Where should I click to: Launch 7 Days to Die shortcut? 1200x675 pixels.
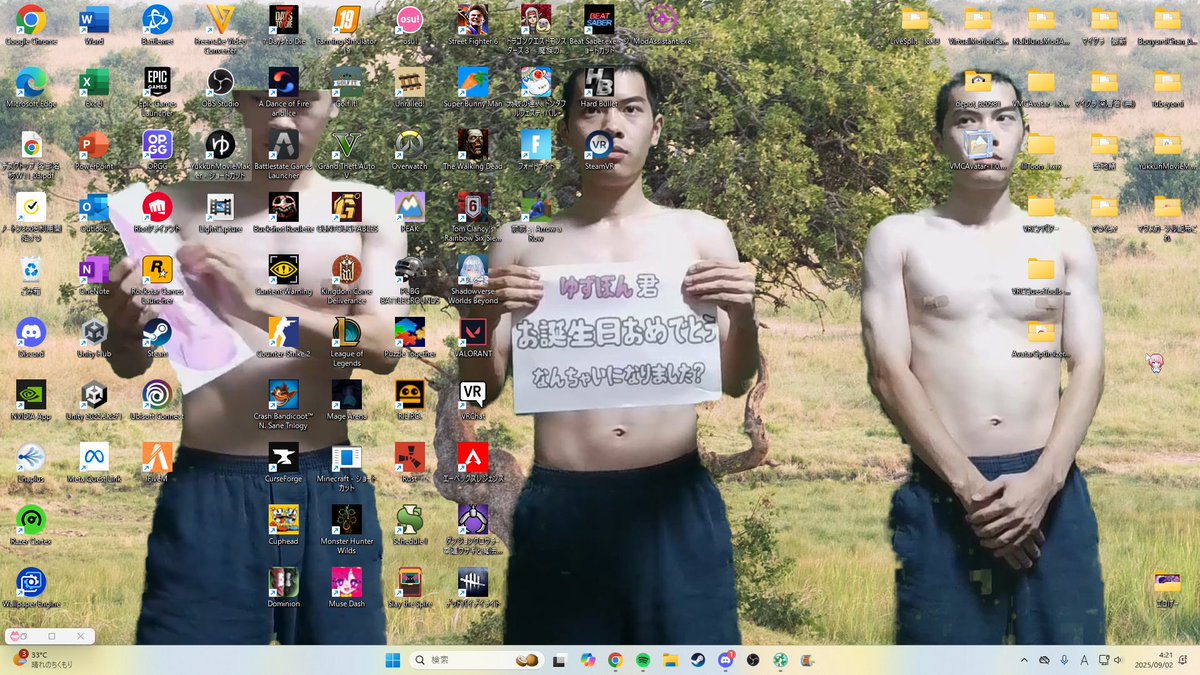pyautogui.click(x=283, y=26)
